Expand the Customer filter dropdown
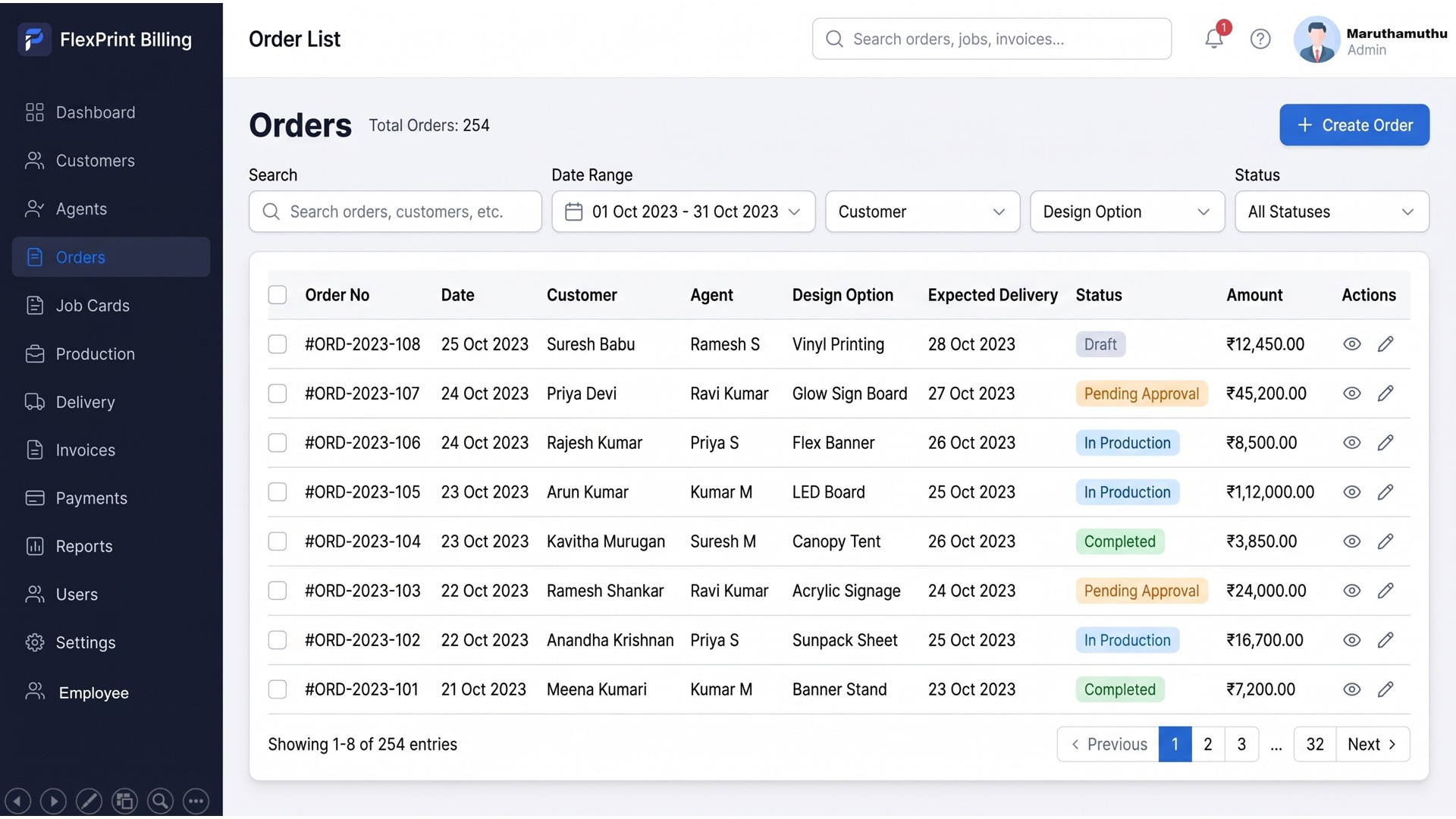Screen dimensions: 1456x819 click(x=922, y=212)
